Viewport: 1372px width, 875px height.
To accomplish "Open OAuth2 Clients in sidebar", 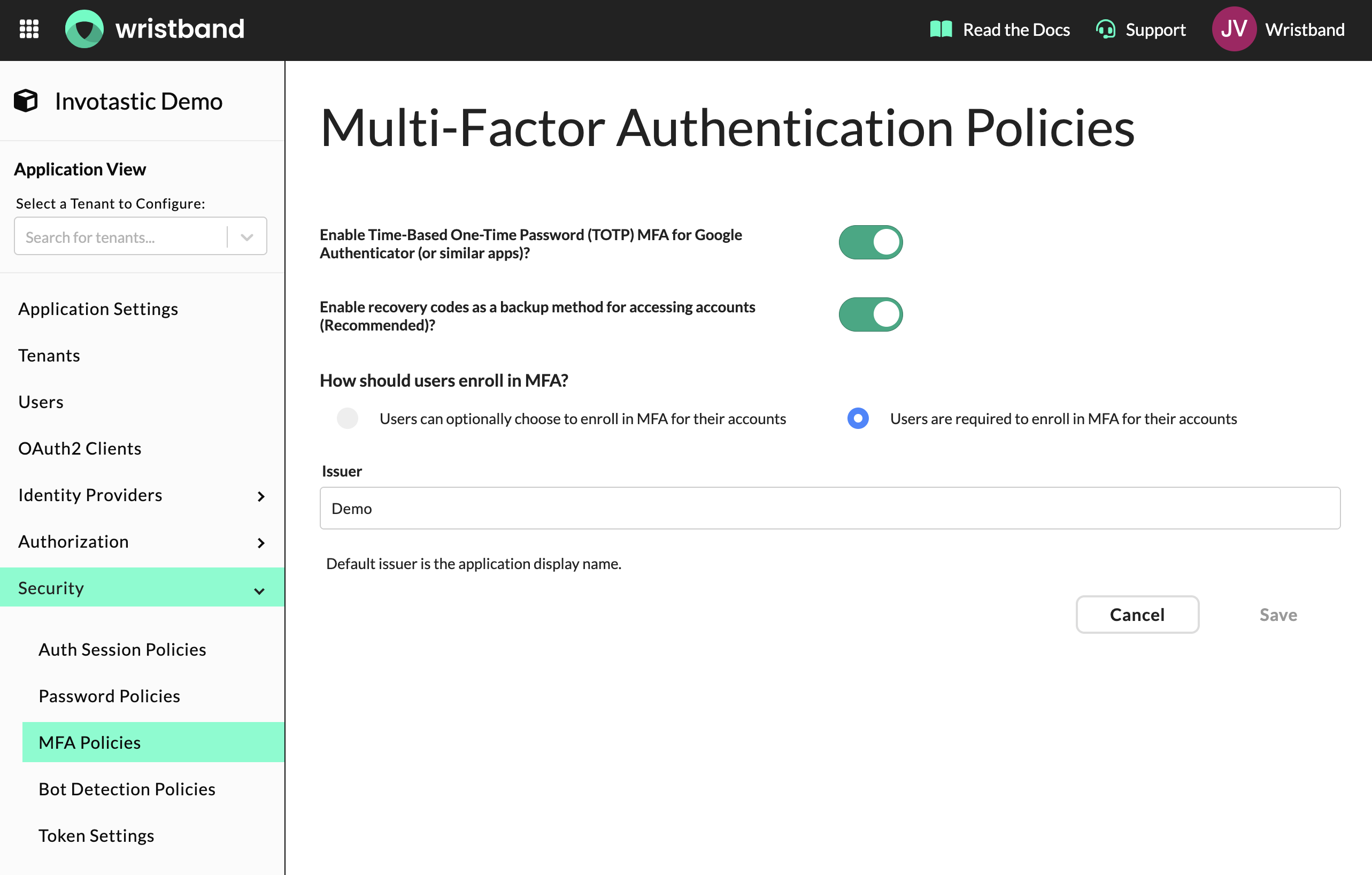I will pyautogui.click(x=80, y=449).
